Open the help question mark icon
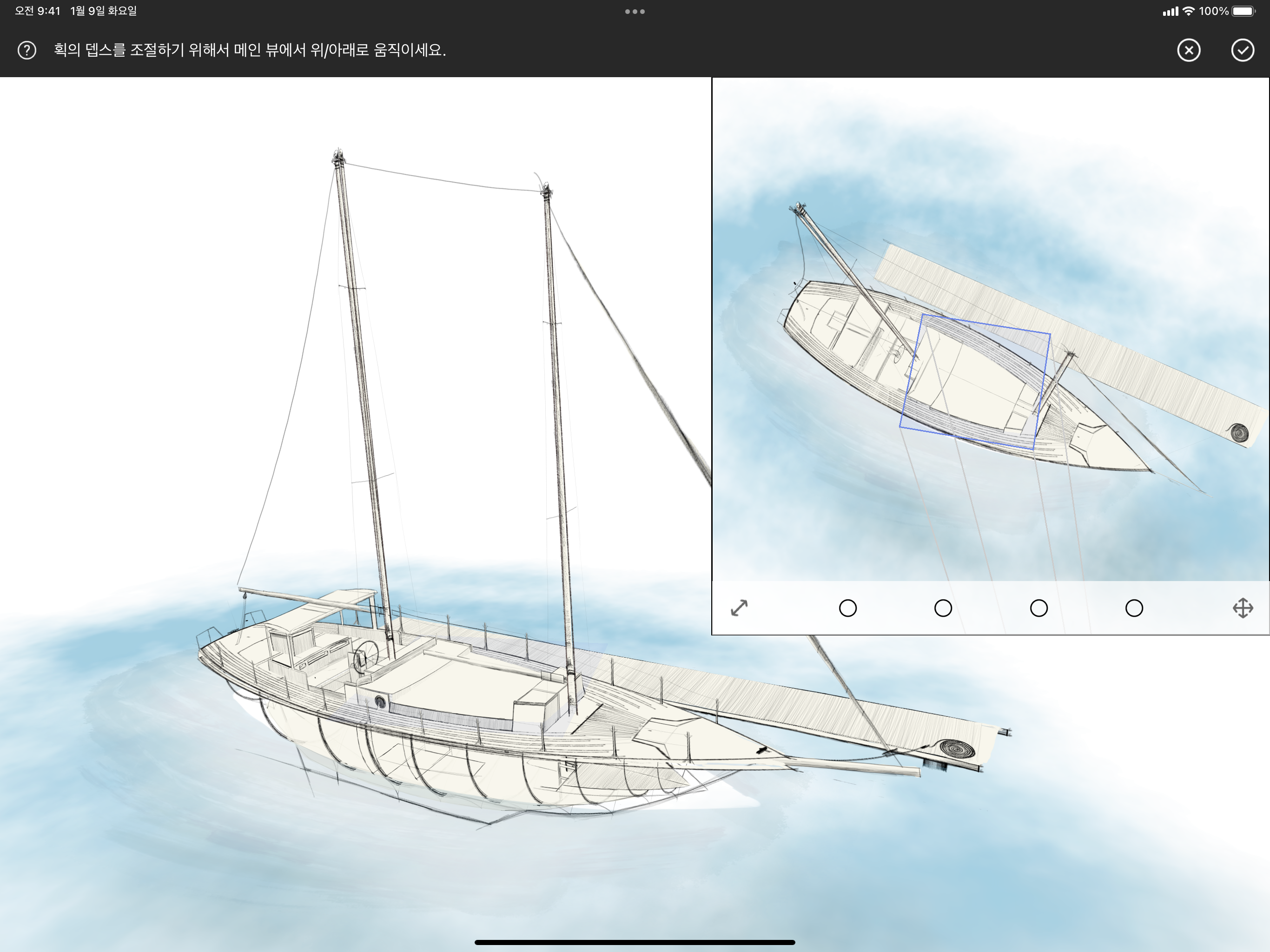Image resolution: width=1270 pixels, height=952 pixels. click(27, 50)
